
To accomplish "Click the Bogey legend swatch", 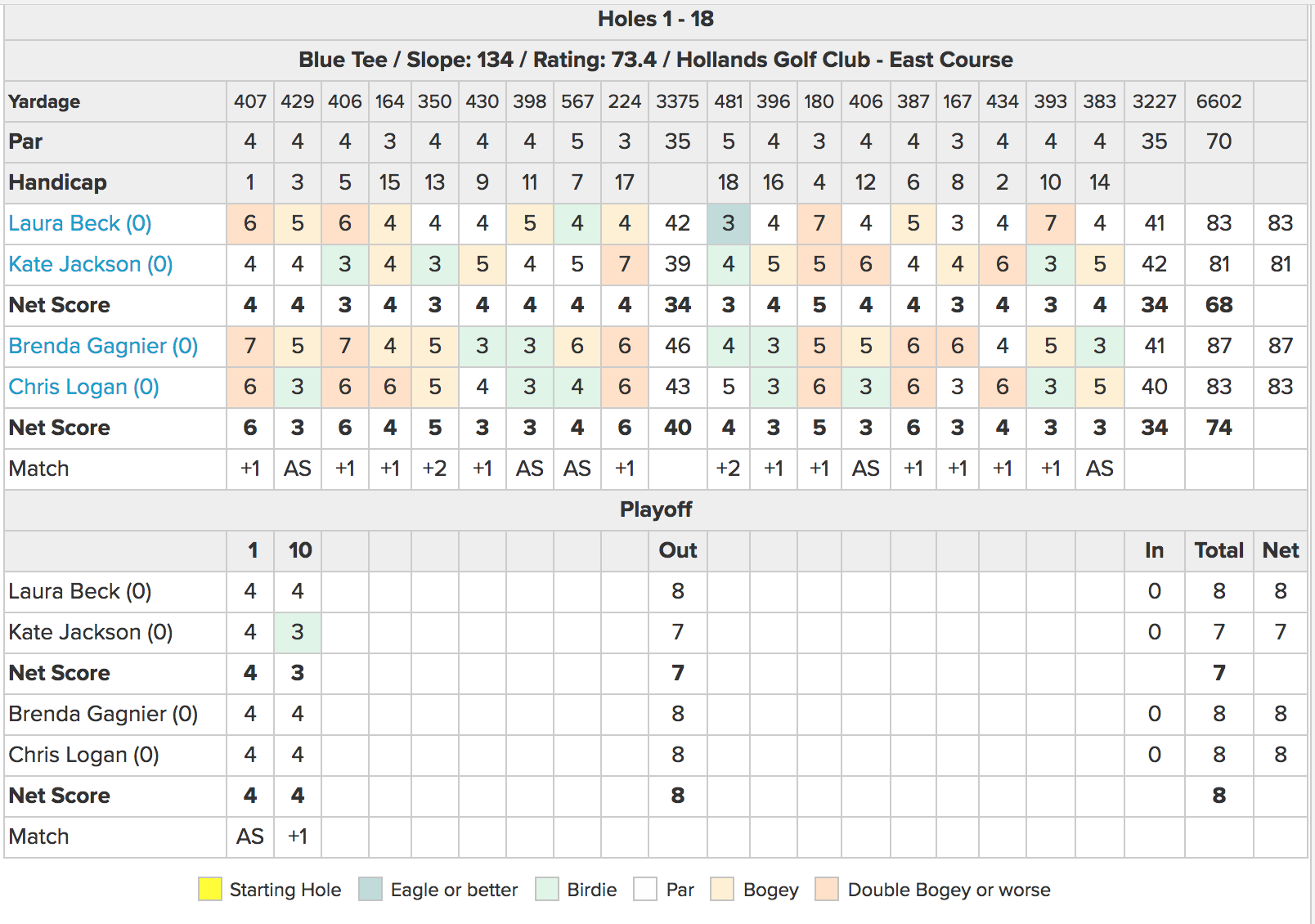I will click(x=722, y=889).
